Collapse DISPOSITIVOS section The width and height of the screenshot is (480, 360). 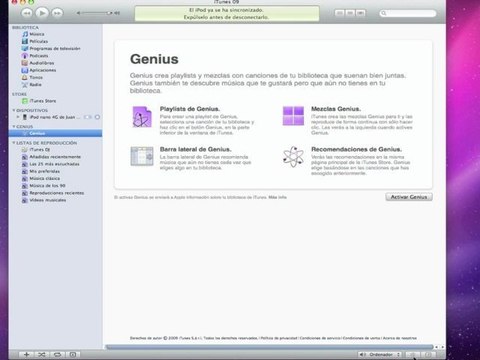click(x=14, y=110)
